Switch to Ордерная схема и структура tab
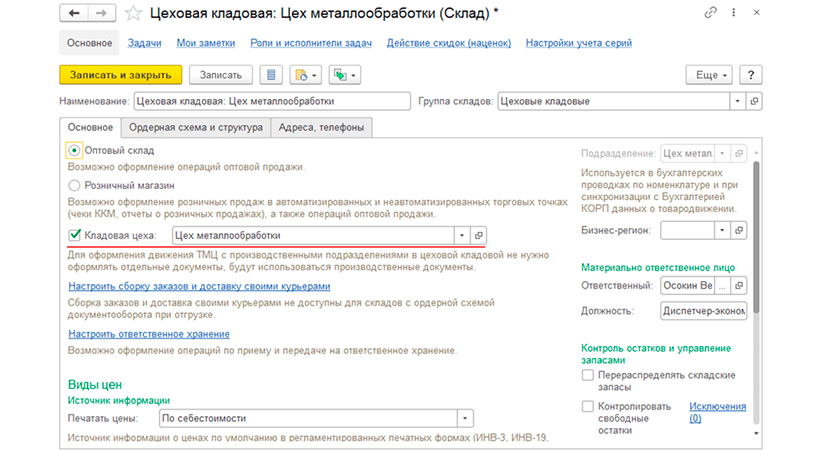Image resolution: width=828 pixels, height=450 pixels. point(196,127)
